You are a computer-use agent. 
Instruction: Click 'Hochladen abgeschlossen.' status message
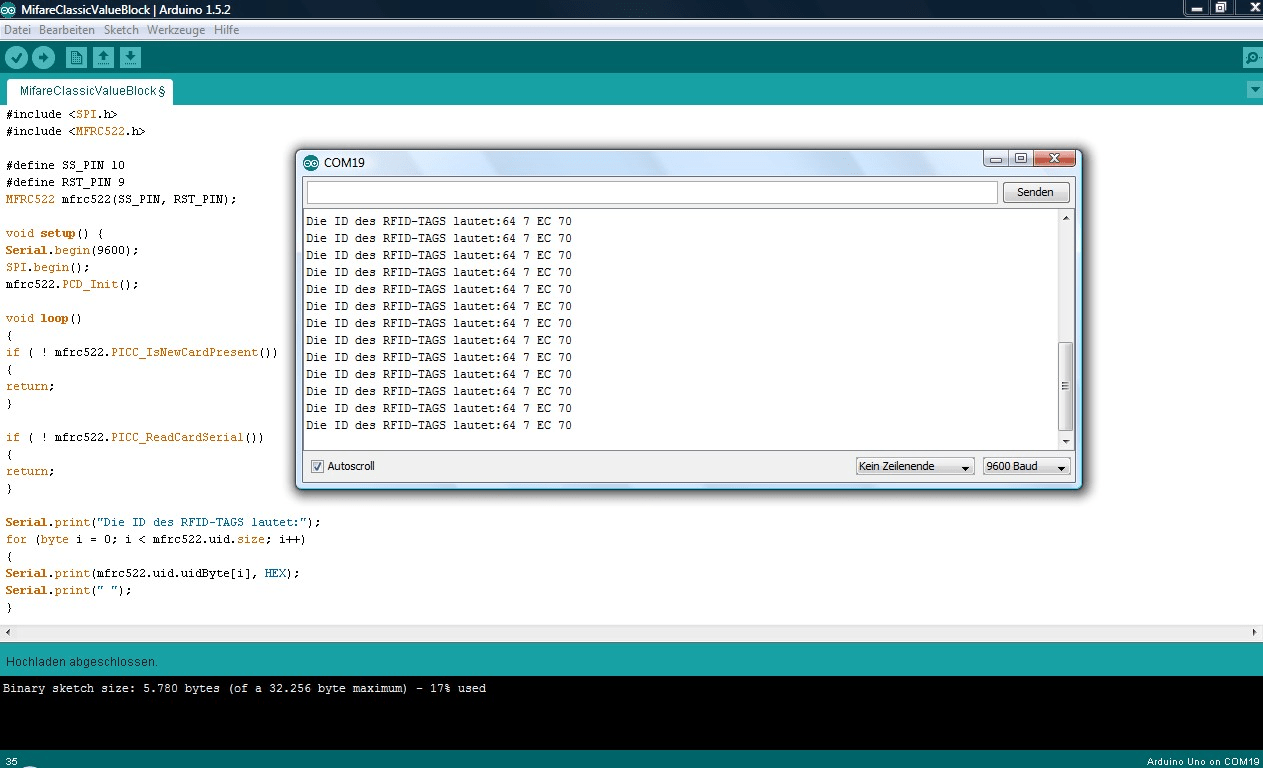82,662
